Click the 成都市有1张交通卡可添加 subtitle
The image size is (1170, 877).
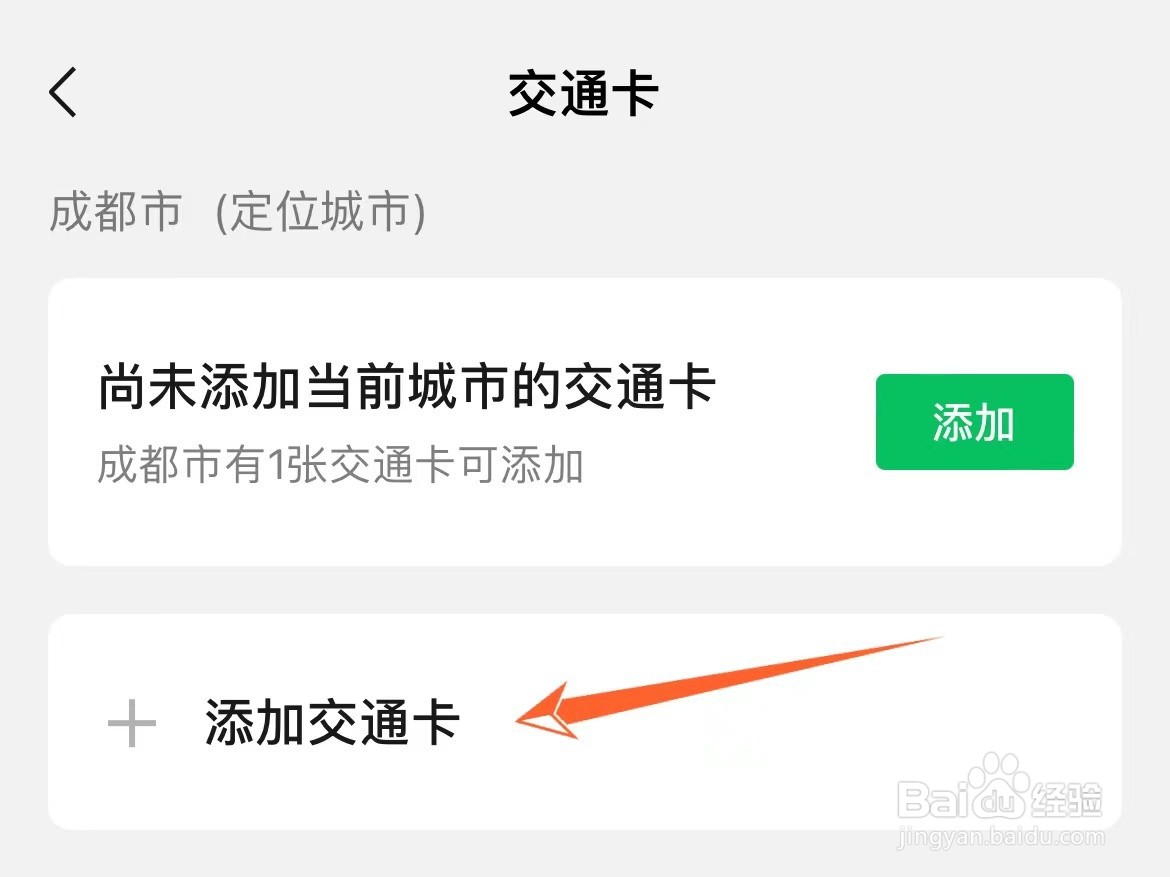point(340,465)
